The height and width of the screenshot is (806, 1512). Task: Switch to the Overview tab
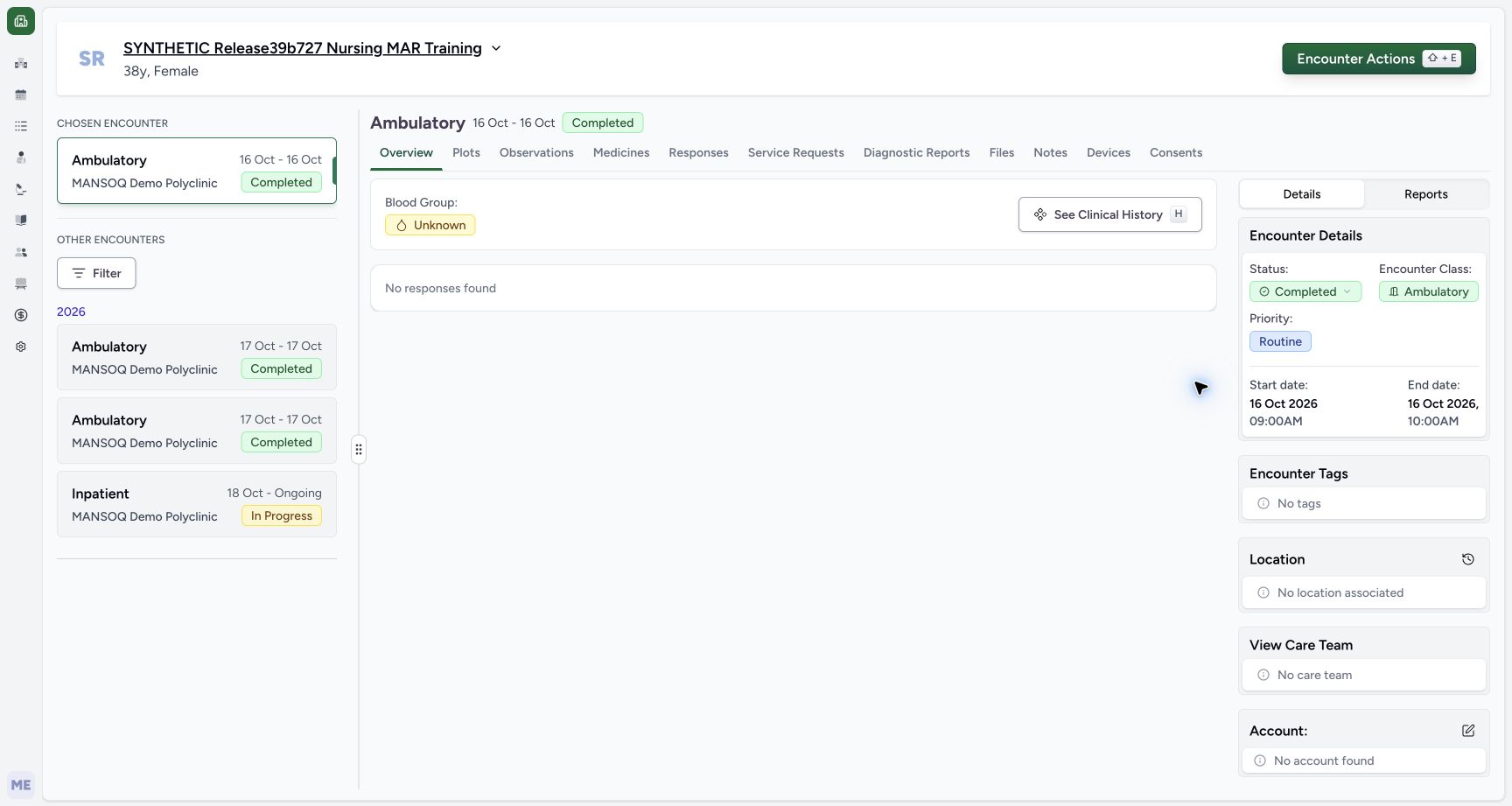pos(406,152)
